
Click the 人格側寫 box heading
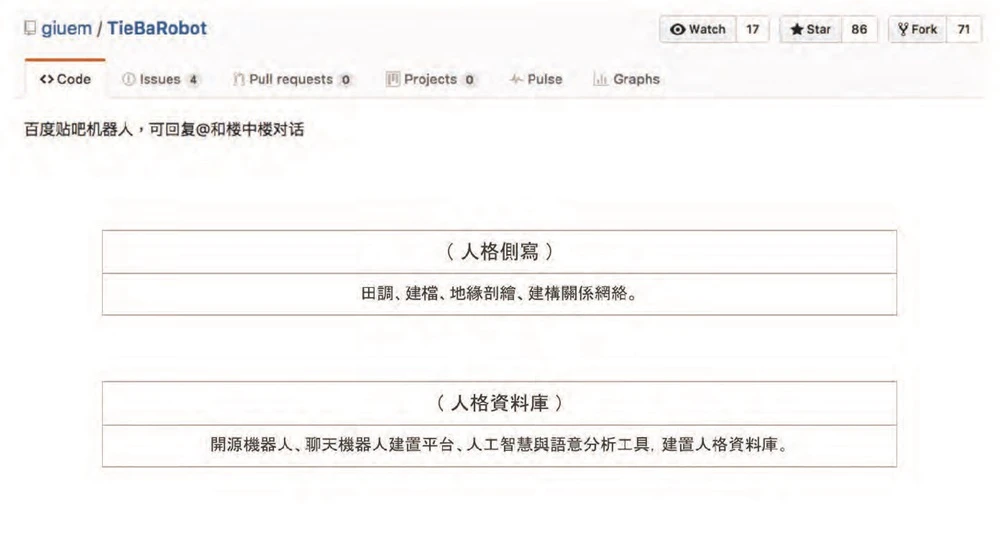pyautogui.click(x=499, y=252)
